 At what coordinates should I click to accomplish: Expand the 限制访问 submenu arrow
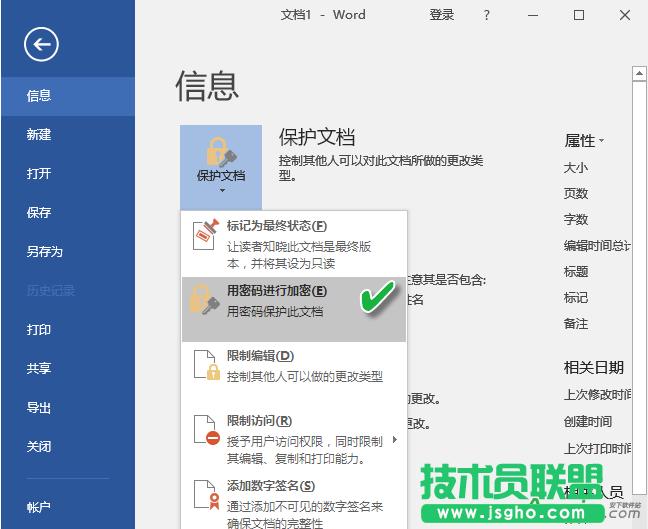pos(394,440)
